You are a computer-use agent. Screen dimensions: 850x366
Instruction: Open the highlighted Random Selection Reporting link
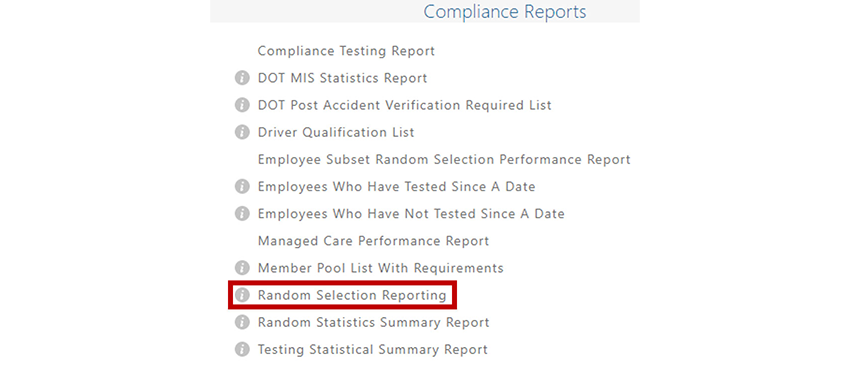click(x=352, y=296)
